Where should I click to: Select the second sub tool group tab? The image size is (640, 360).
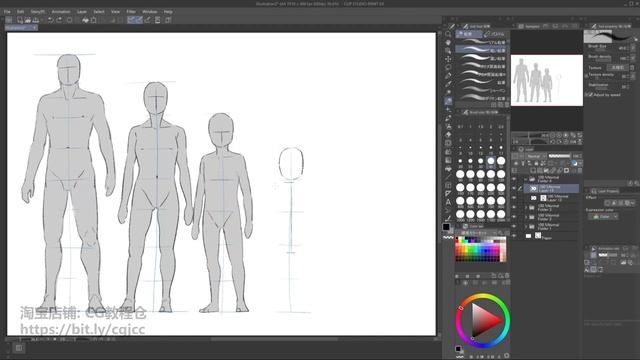(x=495, y=34)
